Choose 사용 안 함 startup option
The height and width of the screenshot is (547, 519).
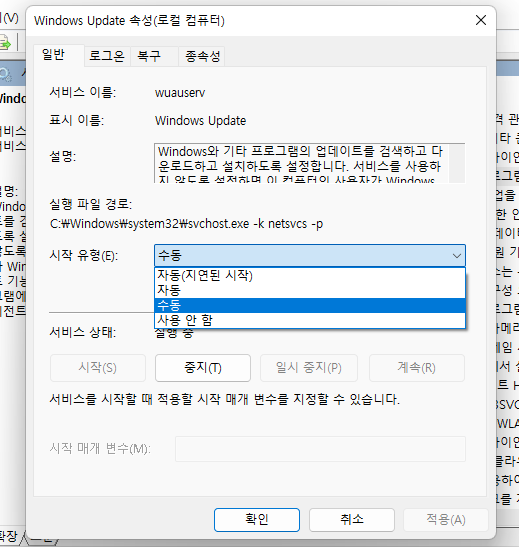tap(310, 320)
